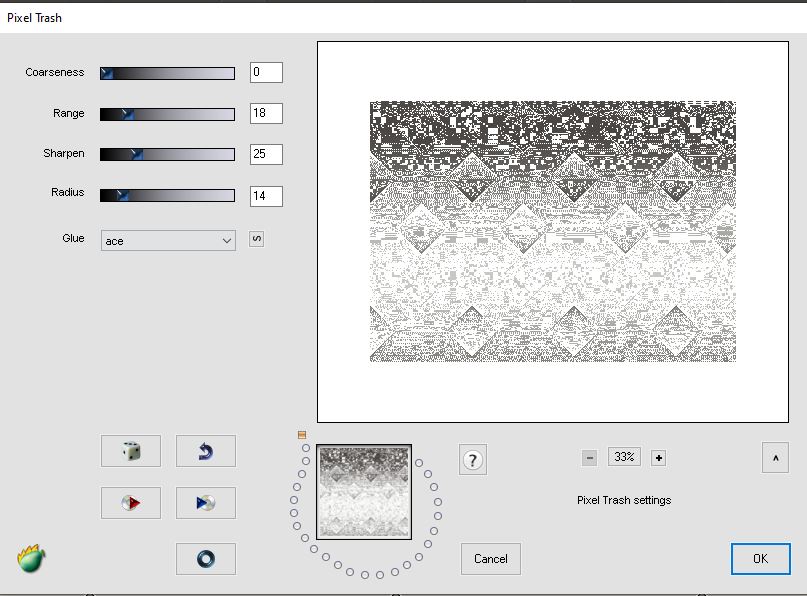
Task: Click the dice randomize settings button
Action: point(131,451)
